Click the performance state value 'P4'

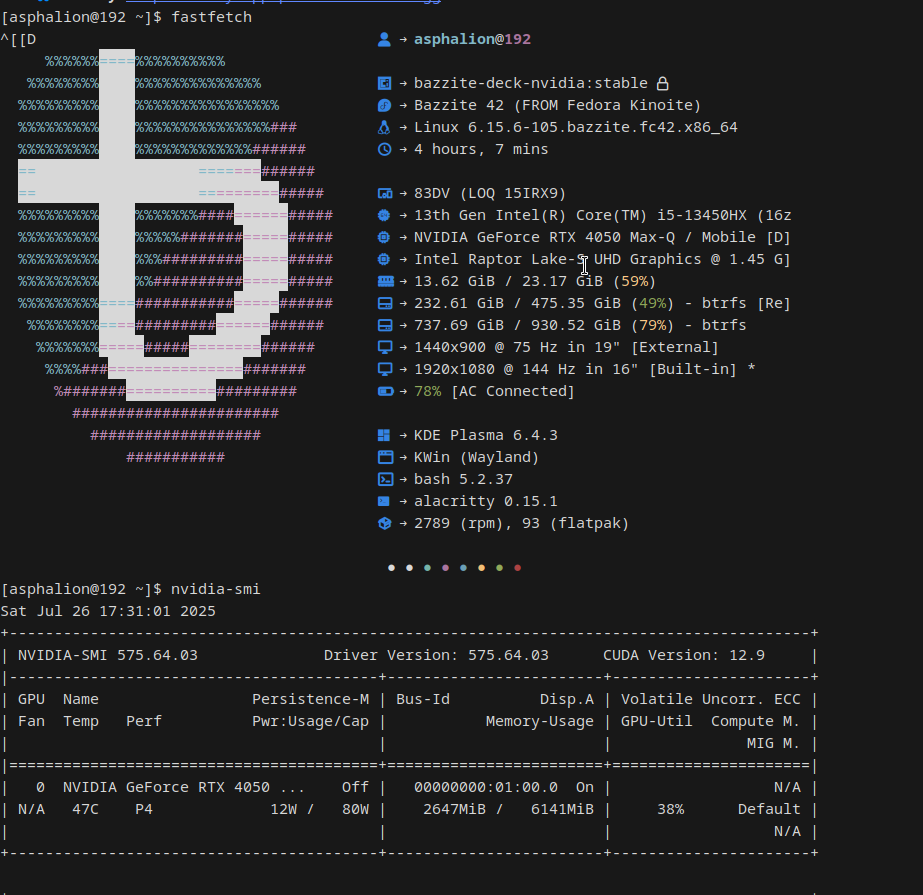coord(144,810)
